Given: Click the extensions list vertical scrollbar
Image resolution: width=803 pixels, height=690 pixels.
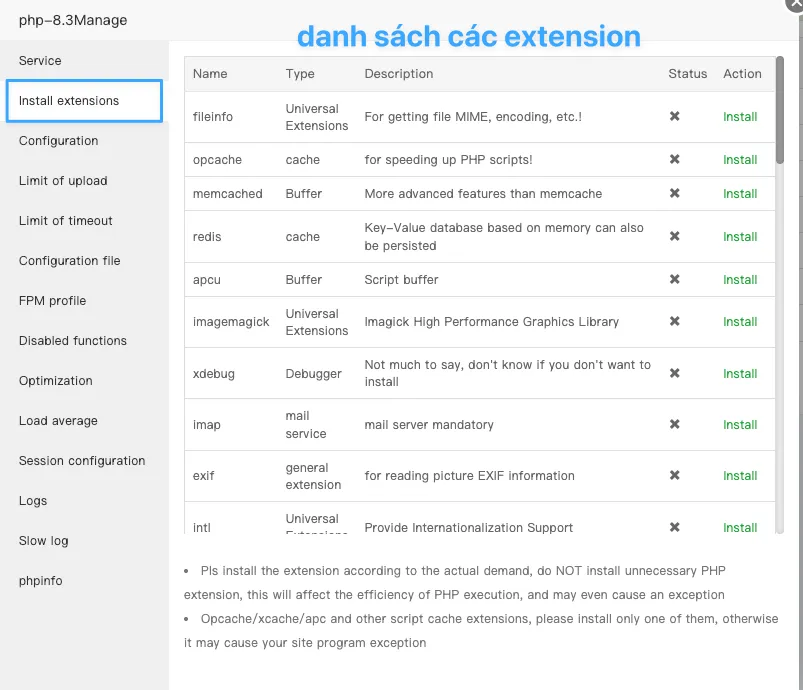Looking at the screenshot, I should (780, 110).
